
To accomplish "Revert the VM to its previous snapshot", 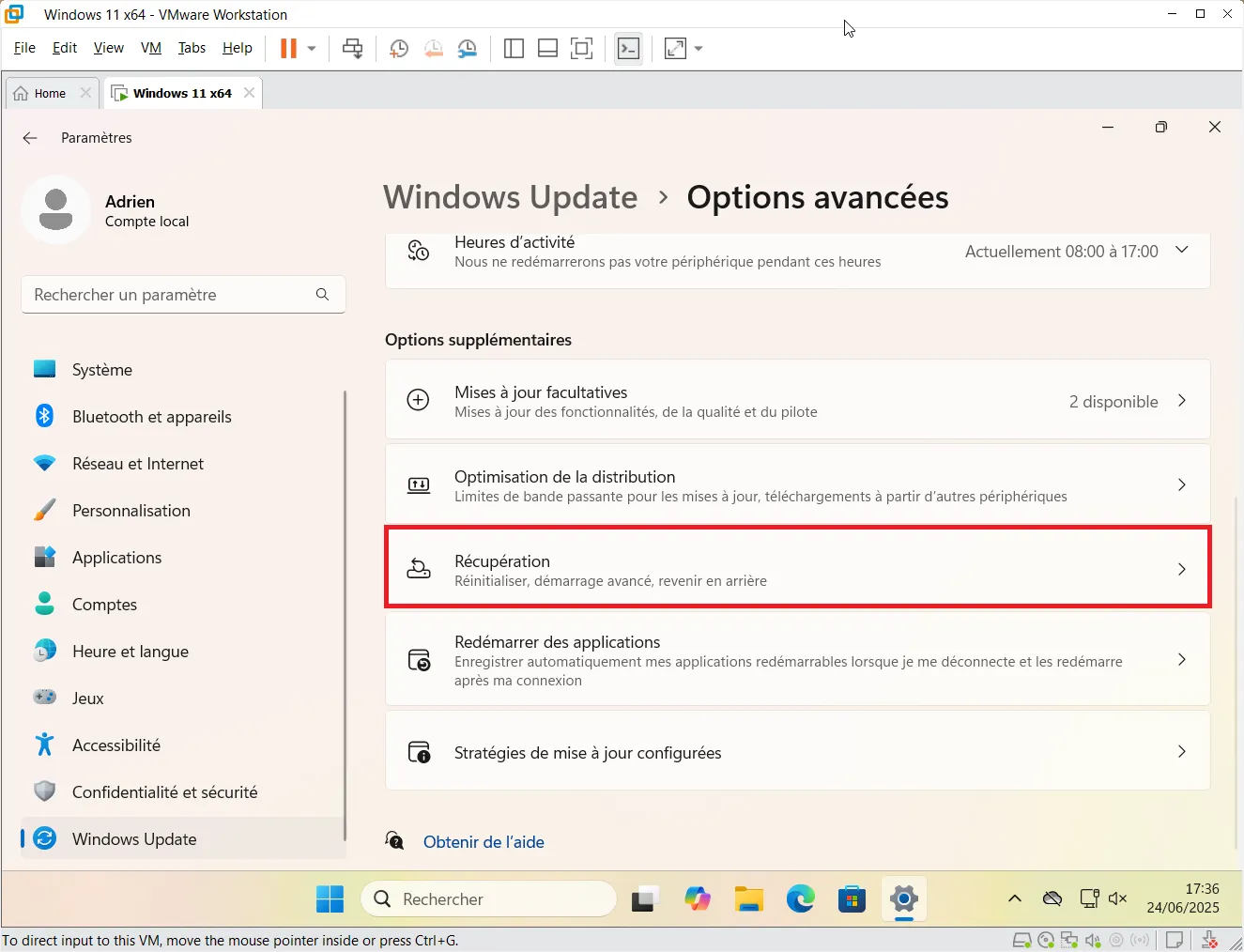I will click(433, 48).
